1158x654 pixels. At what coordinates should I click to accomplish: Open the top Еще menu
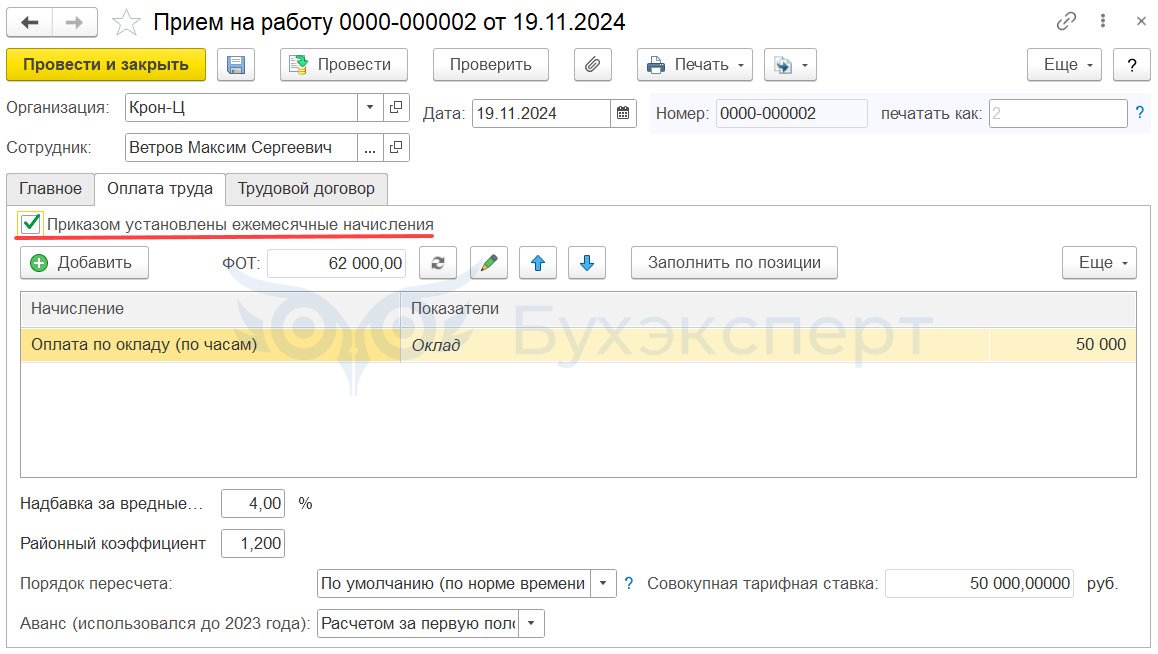1064,65
